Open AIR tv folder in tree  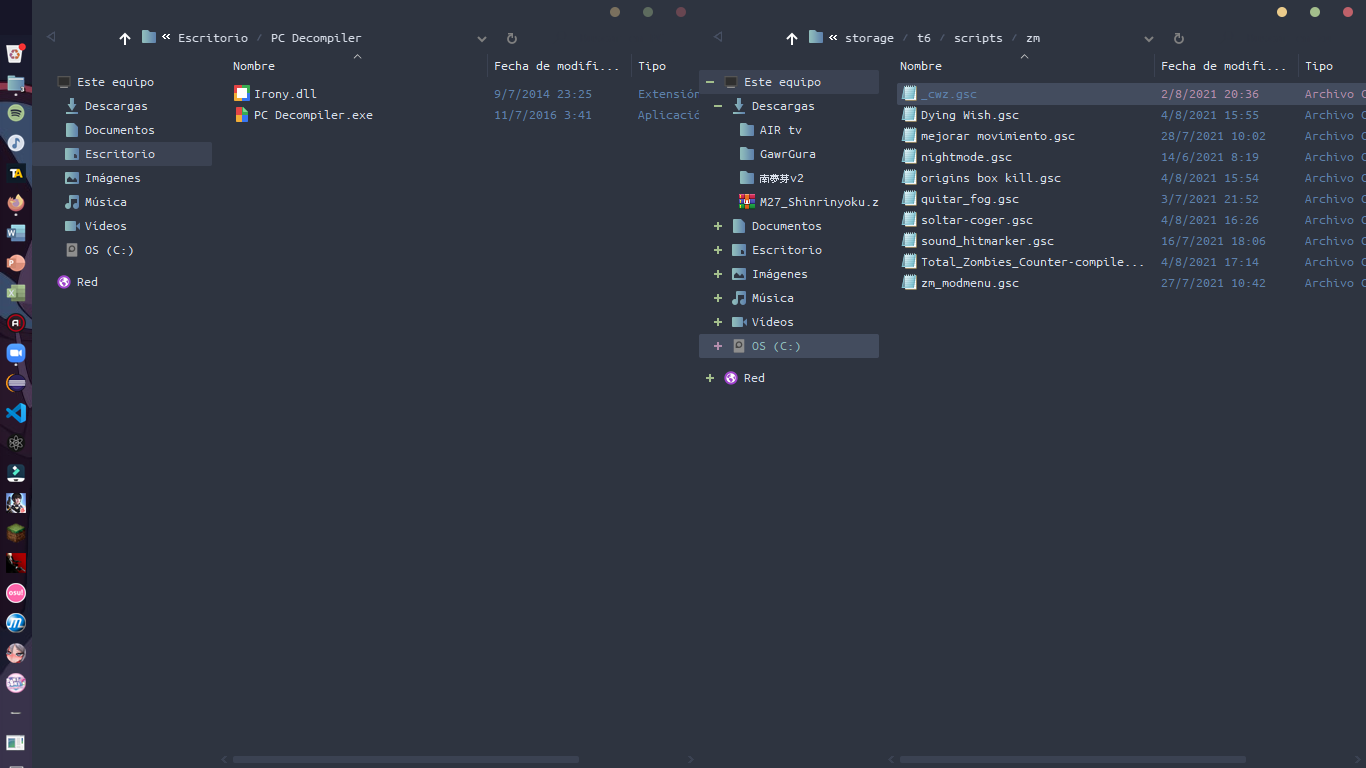(x=780, y=130)
